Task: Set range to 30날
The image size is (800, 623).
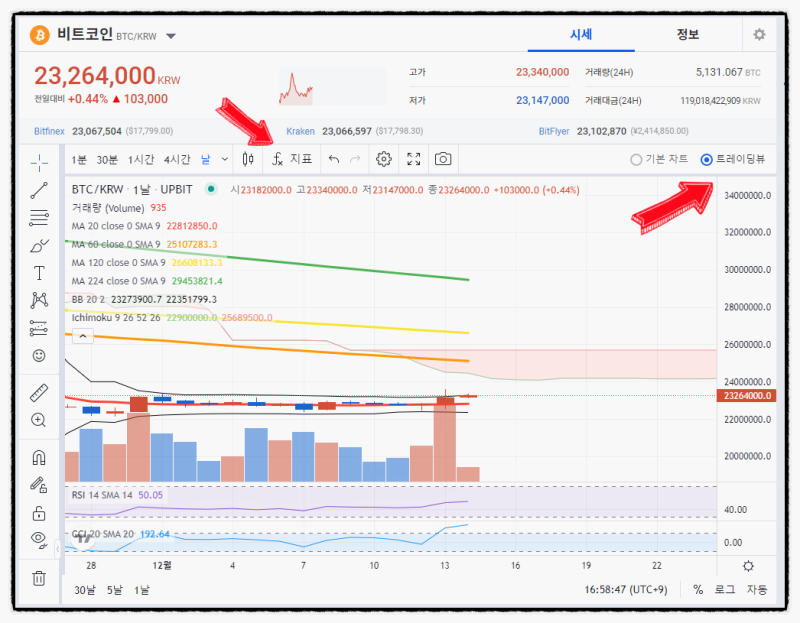Action: 85,590
